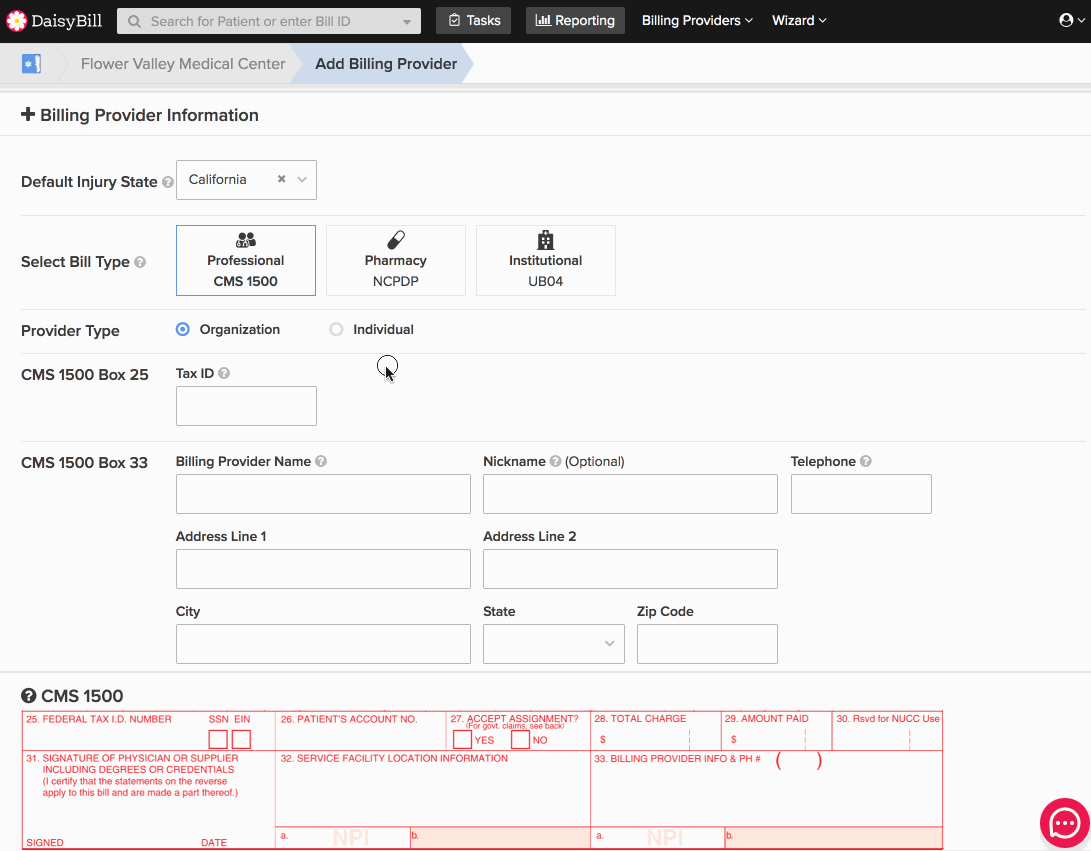The width and height of the screenshot is (1091, 851).
Task: Open the Tasks page
Action: click(474, 21)
